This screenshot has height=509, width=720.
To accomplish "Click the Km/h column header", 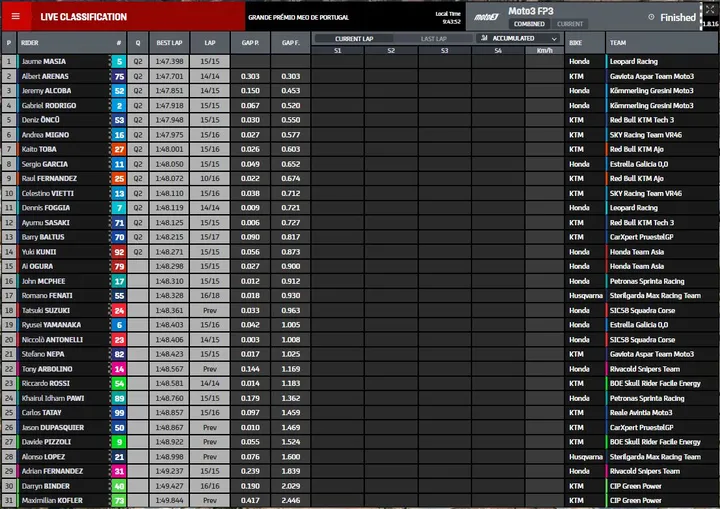I will coord(545,50).
